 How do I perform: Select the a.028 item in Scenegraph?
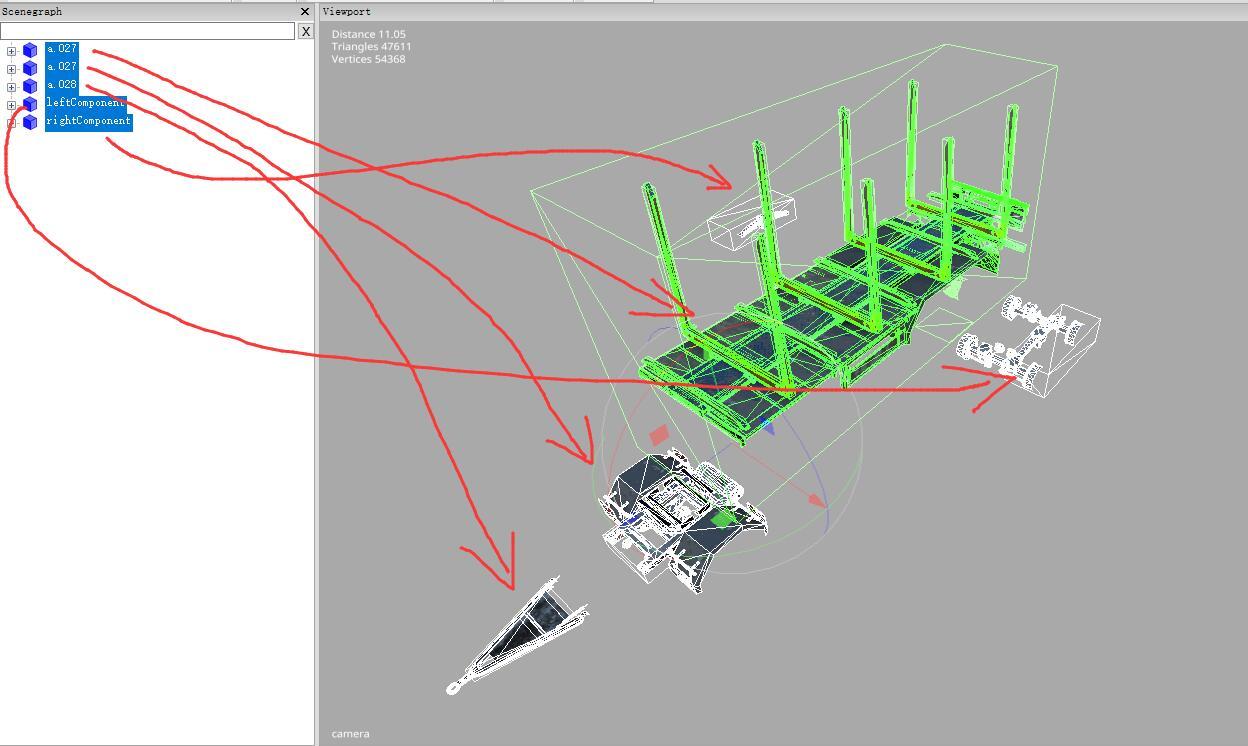click(61, 85)
